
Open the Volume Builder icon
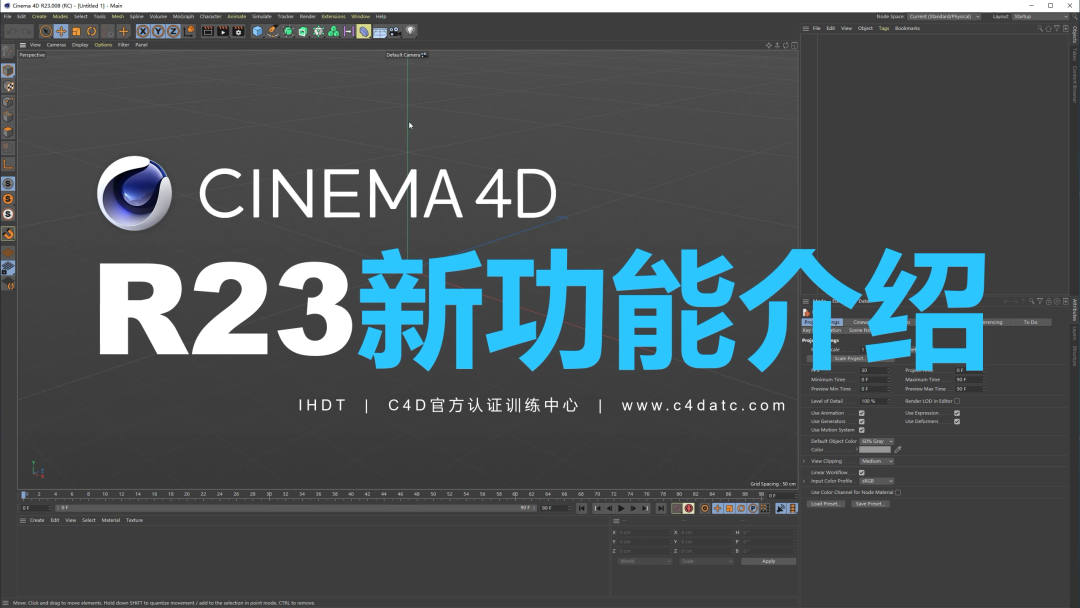click(x=333, y=31)
